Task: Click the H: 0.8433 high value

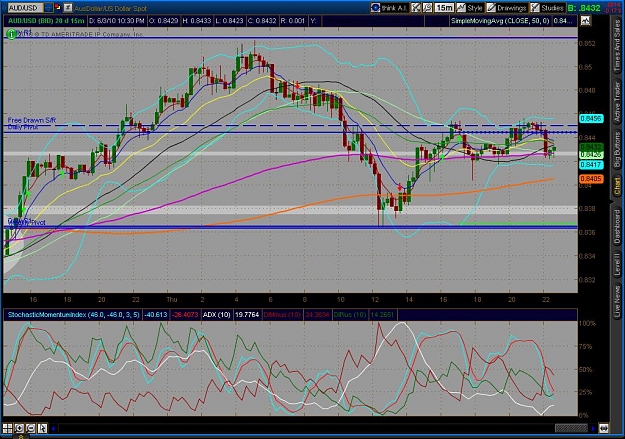Action: (197, 21)
